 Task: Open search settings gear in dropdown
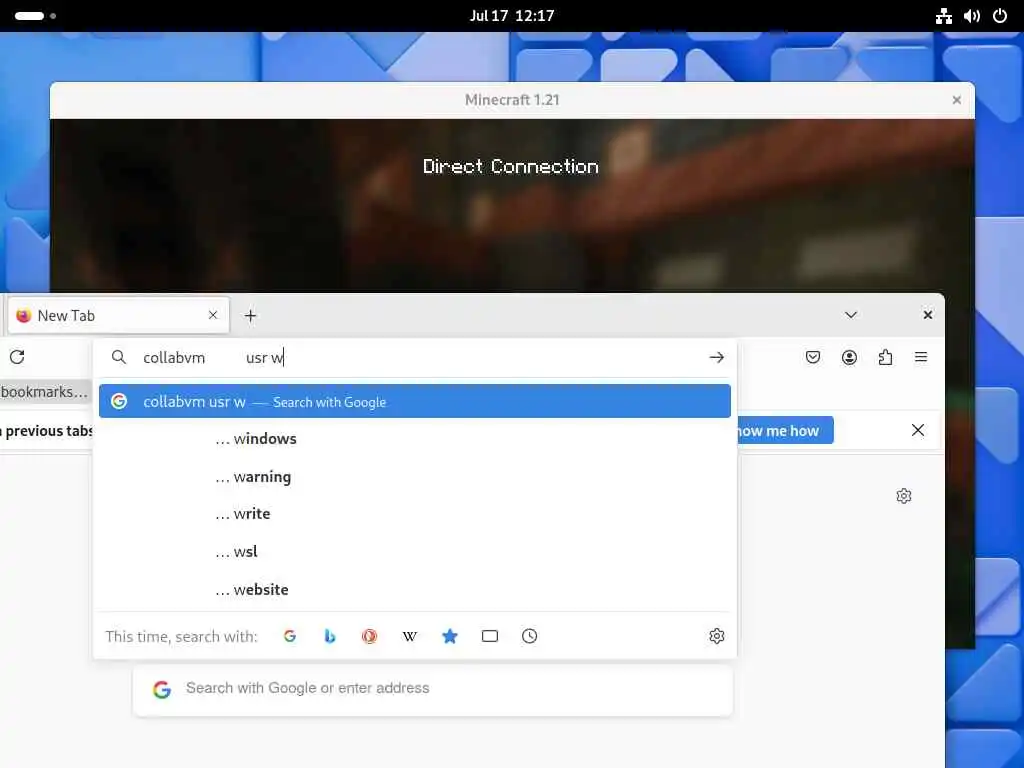tap(716, 636)
